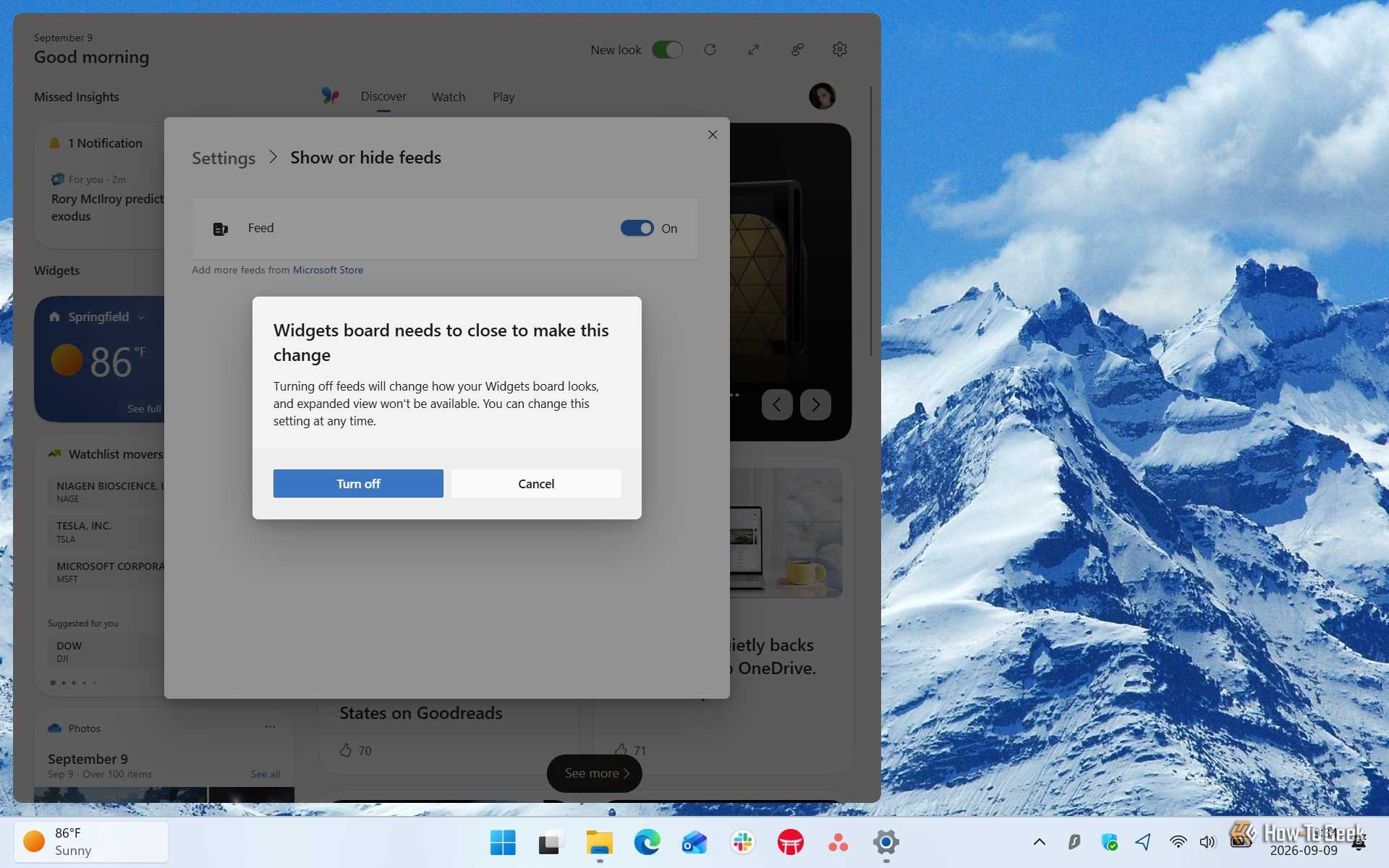Show hidden system tray icons
1389x868 pixels.
click(x=1040, y=841)
